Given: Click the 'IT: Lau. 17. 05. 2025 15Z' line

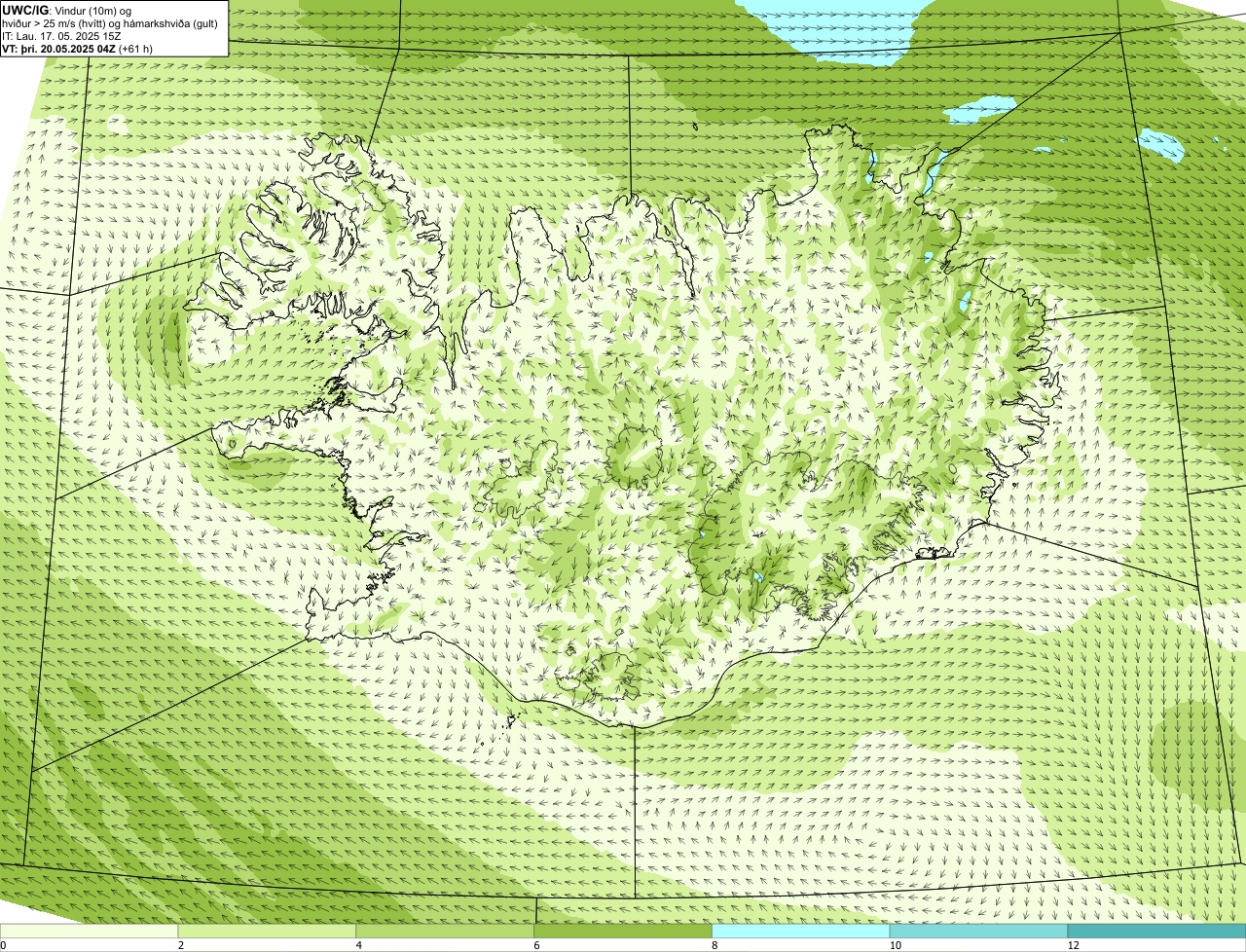Looking at the screenshot, I should 62,36.
